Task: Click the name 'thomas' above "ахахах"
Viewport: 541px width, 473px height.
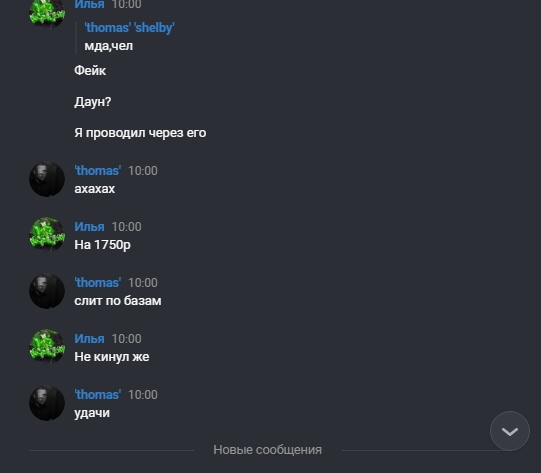Action: click(98, 171)
